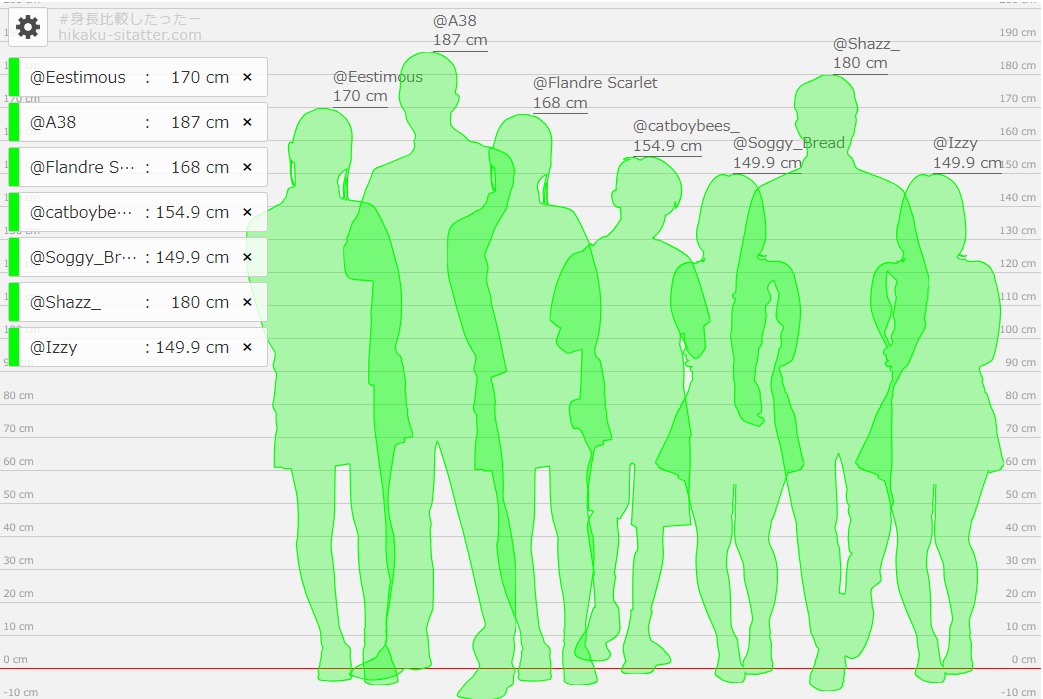Remove @Eestimous entry with its × button
Image resolution: width=1043 pixels, height=699 pixels.
point(247,77)
